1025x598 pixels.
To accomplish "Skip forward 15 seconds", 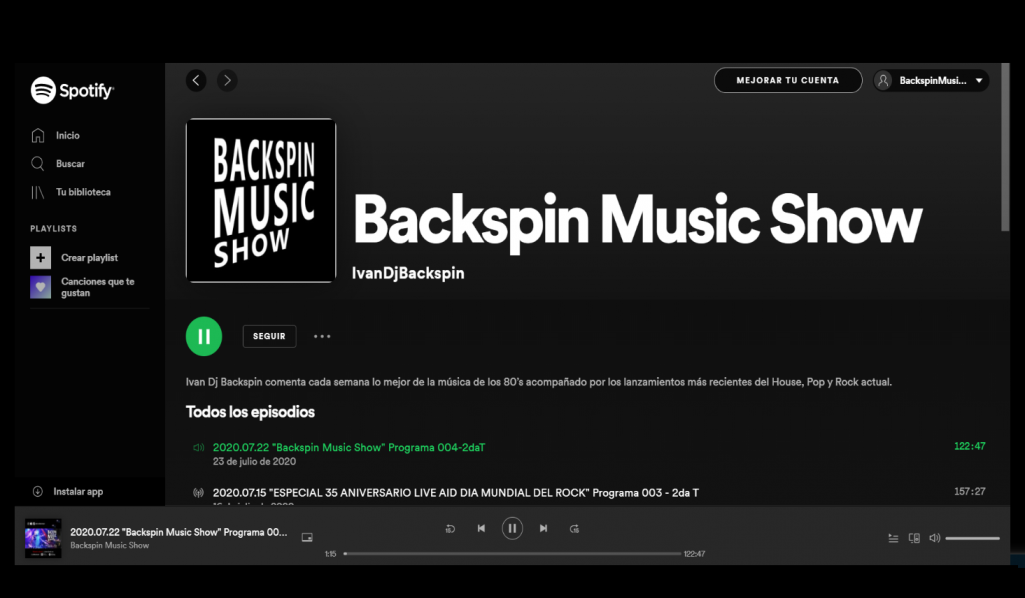I will click(x=574, y=528).
